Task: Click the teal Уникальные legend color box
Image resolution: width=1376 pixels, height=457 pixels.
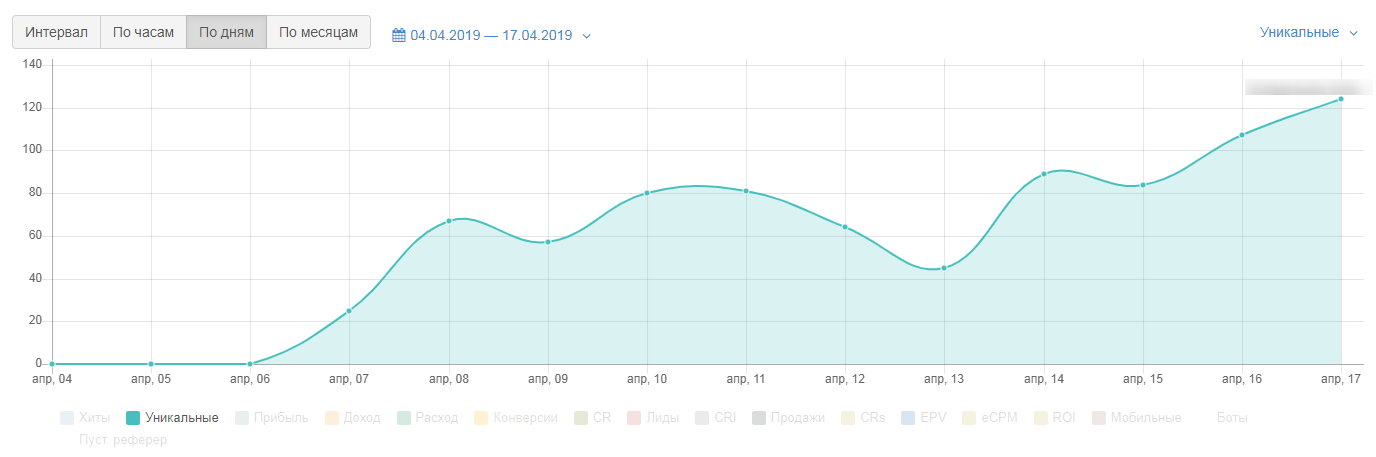Action: [133, 418]
